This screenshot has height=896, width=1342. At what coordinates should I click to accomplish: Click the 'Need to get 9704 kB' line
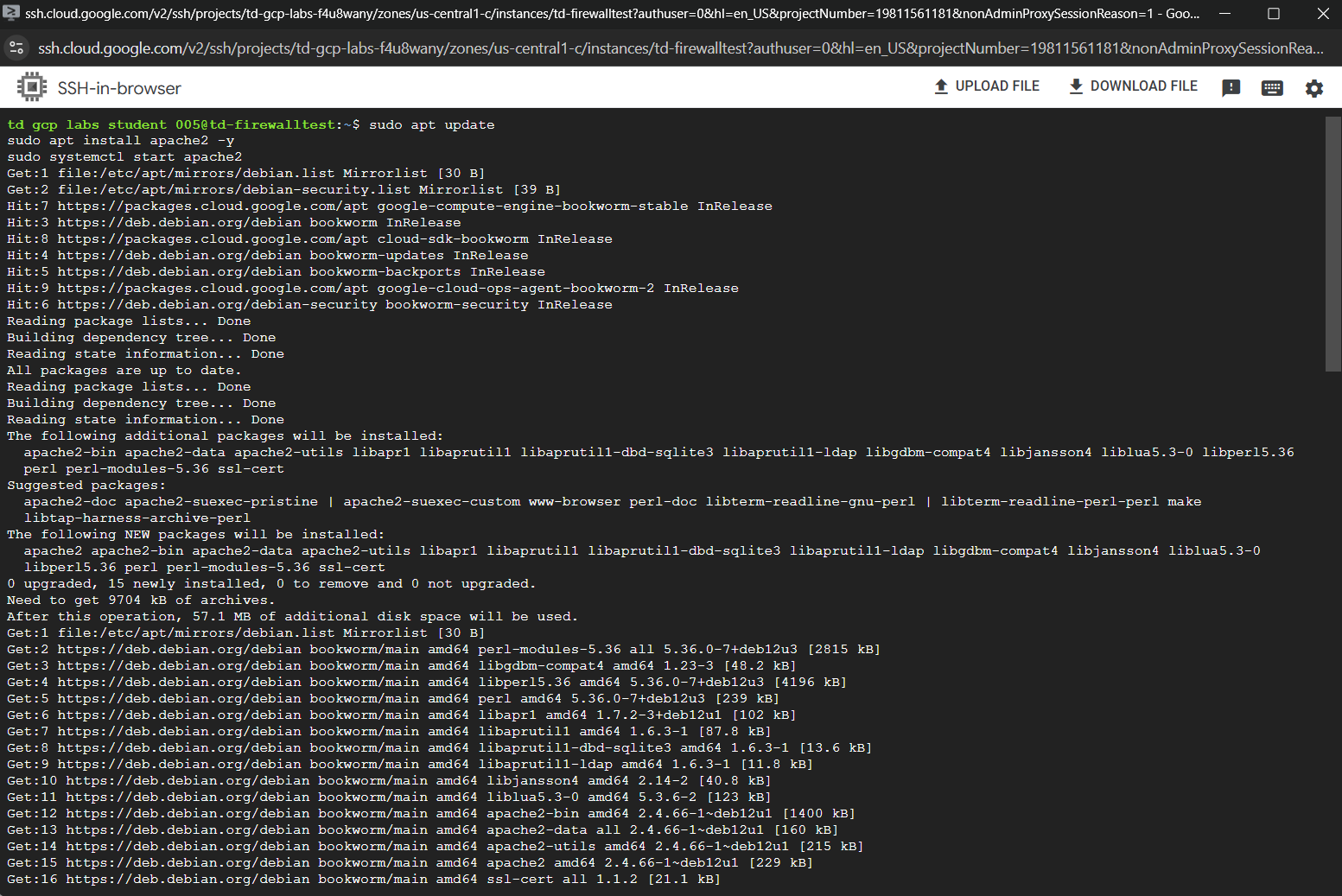(140, 600)
